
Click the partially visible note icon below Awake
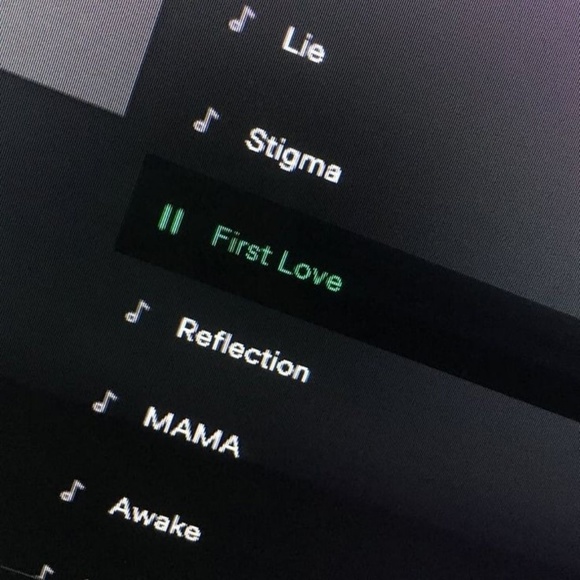click(44, 572)
